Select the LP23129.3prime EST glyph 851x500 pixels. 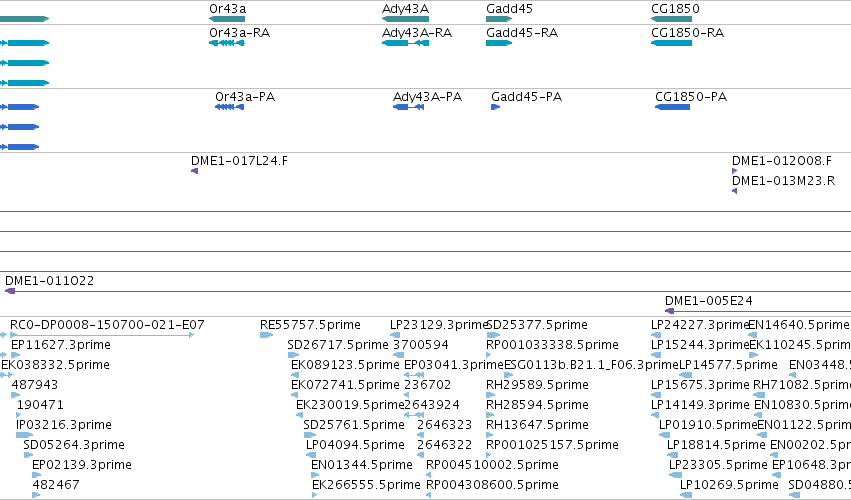pos(395,335)
